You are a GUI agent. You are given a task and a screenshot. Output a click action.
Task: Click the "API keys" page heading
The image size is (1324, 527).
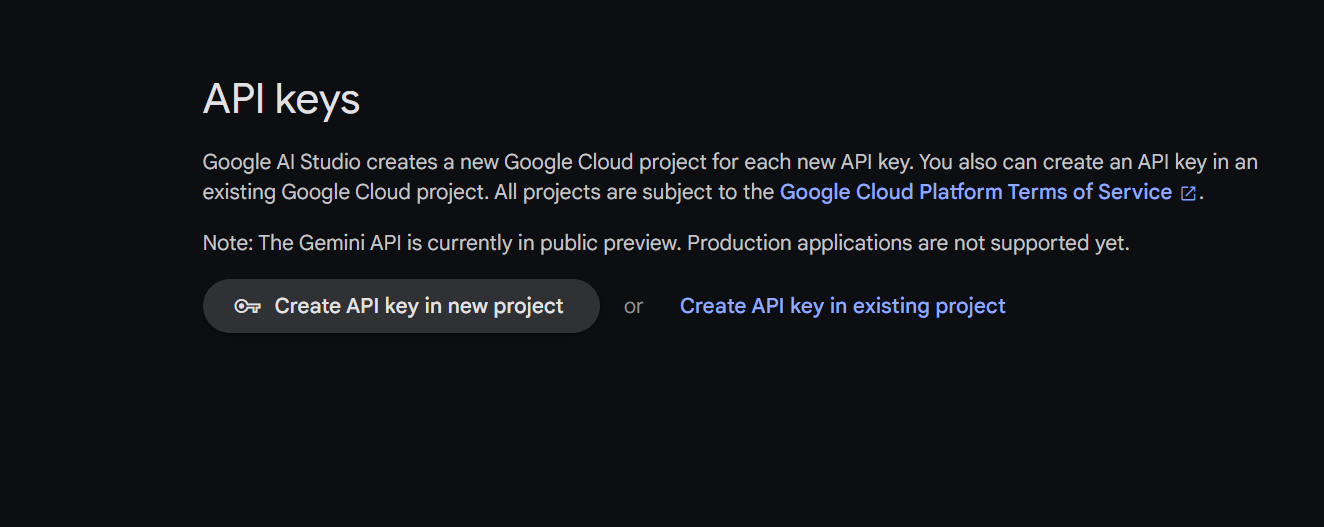pyautogui.click(x=281, y=100)
